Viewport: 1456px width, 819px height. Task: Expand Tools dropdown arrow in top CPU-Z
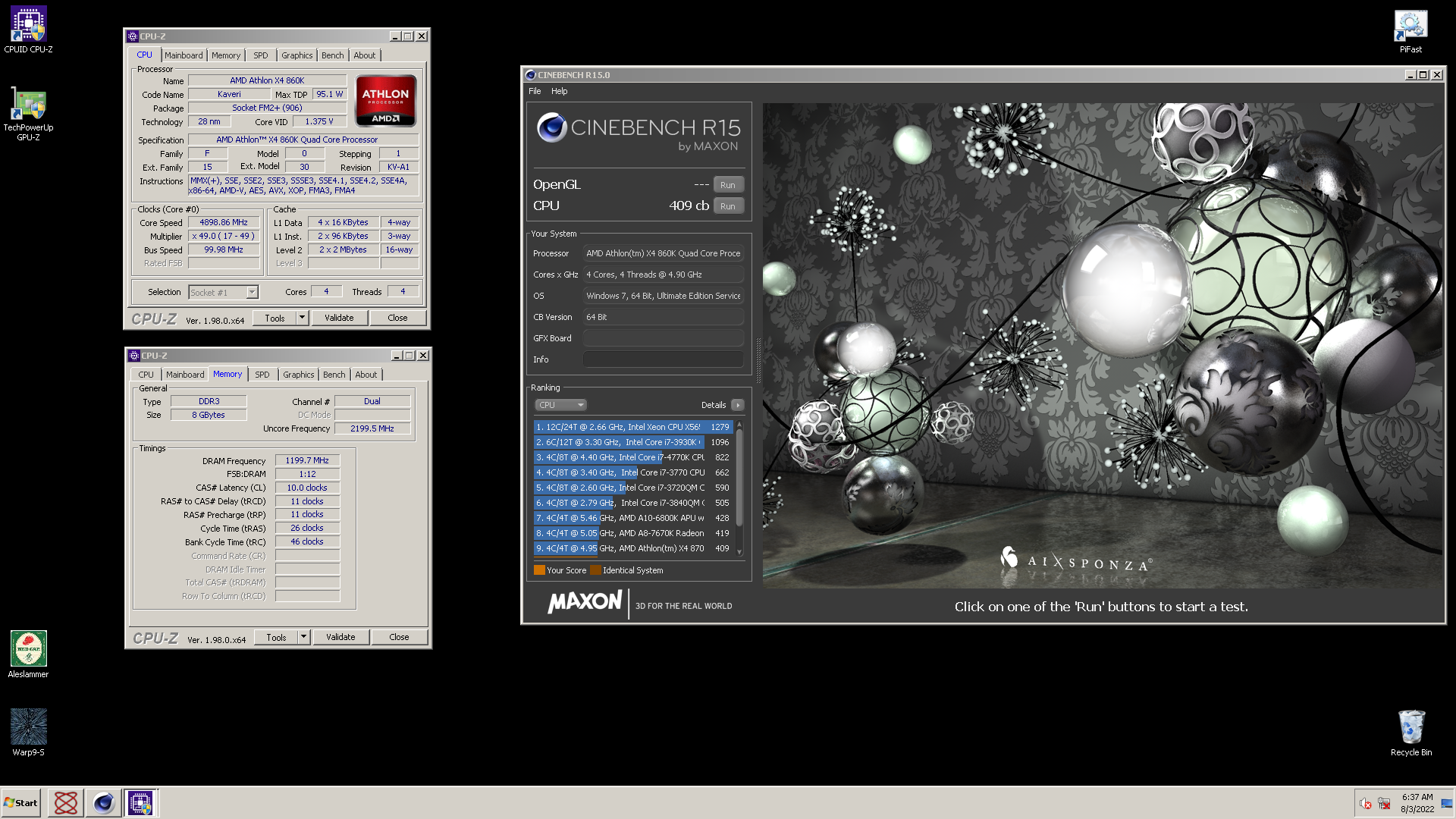(x=302, y=318)
